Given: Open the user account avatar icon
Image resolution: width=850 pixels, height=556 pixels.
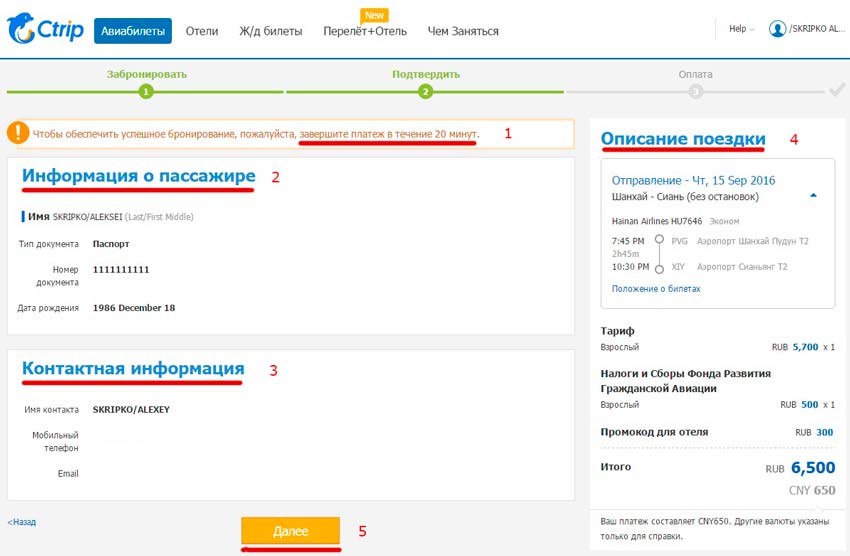Looking at the screenshot, I should click(x=777, y=29).
